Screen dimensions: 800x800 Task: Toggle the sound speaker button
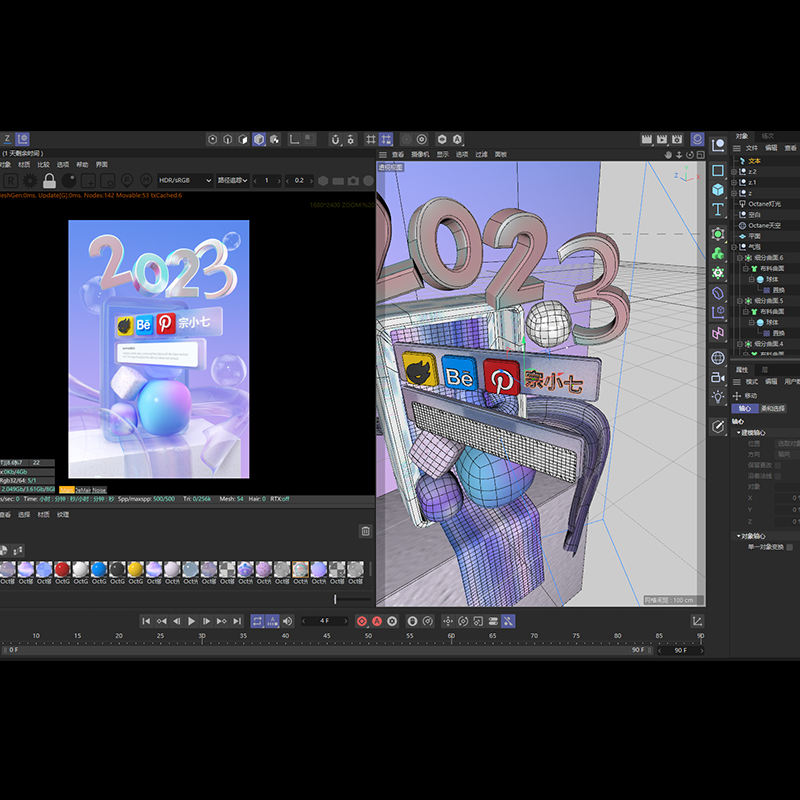click(x=288, y=621)
